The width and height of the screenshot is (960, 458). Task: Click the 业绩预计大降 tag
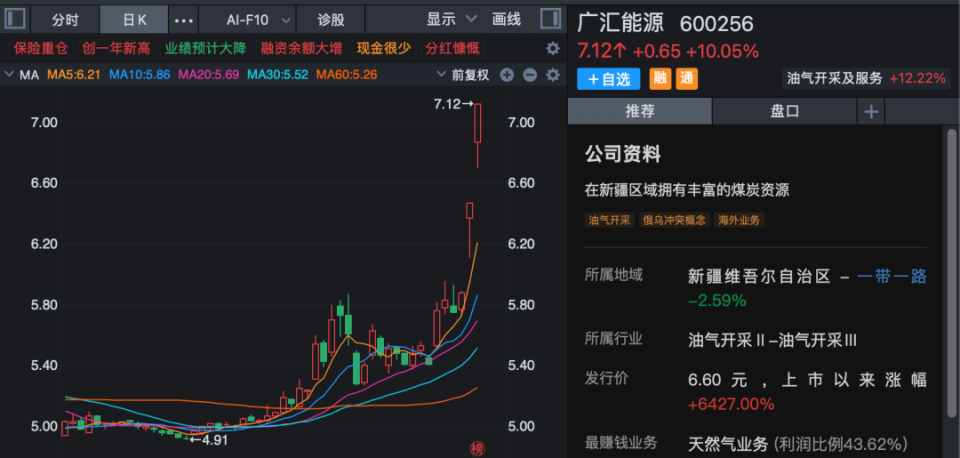pyautogui.click(x=205, y=48)
